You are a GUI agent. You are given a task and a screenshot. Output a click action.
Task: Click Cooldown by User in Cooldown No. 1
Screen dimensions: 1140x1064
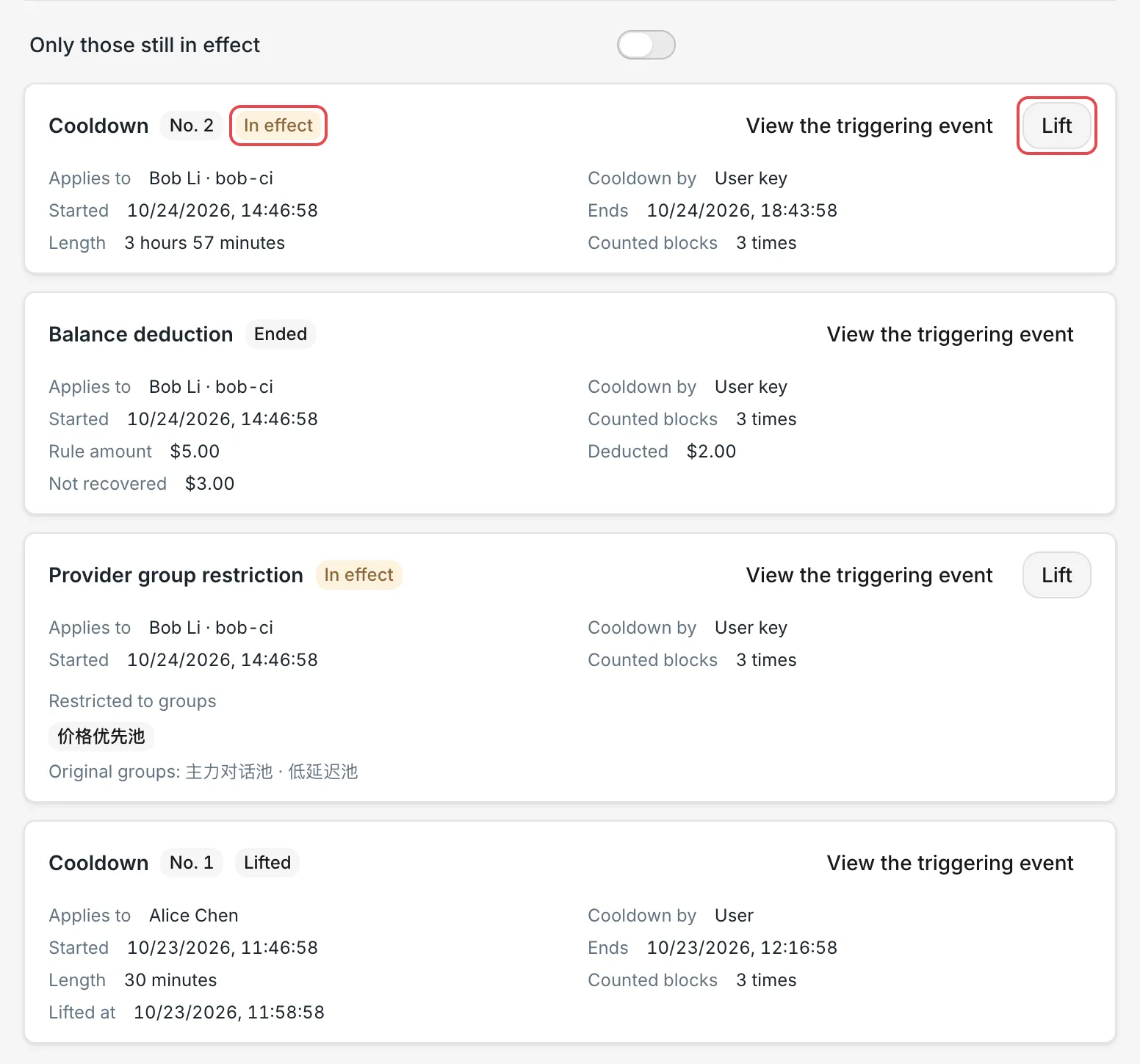pyautogui.click(x=734, y=916)
